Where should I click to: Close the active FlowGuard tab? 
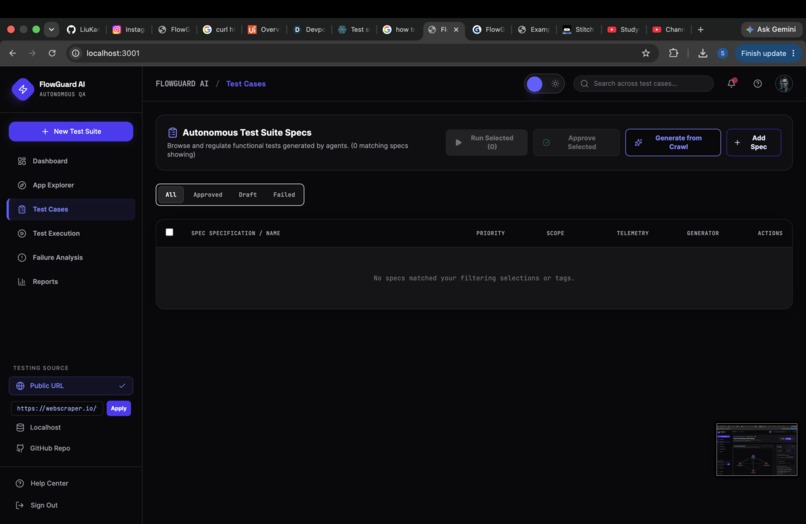[456, 29]
